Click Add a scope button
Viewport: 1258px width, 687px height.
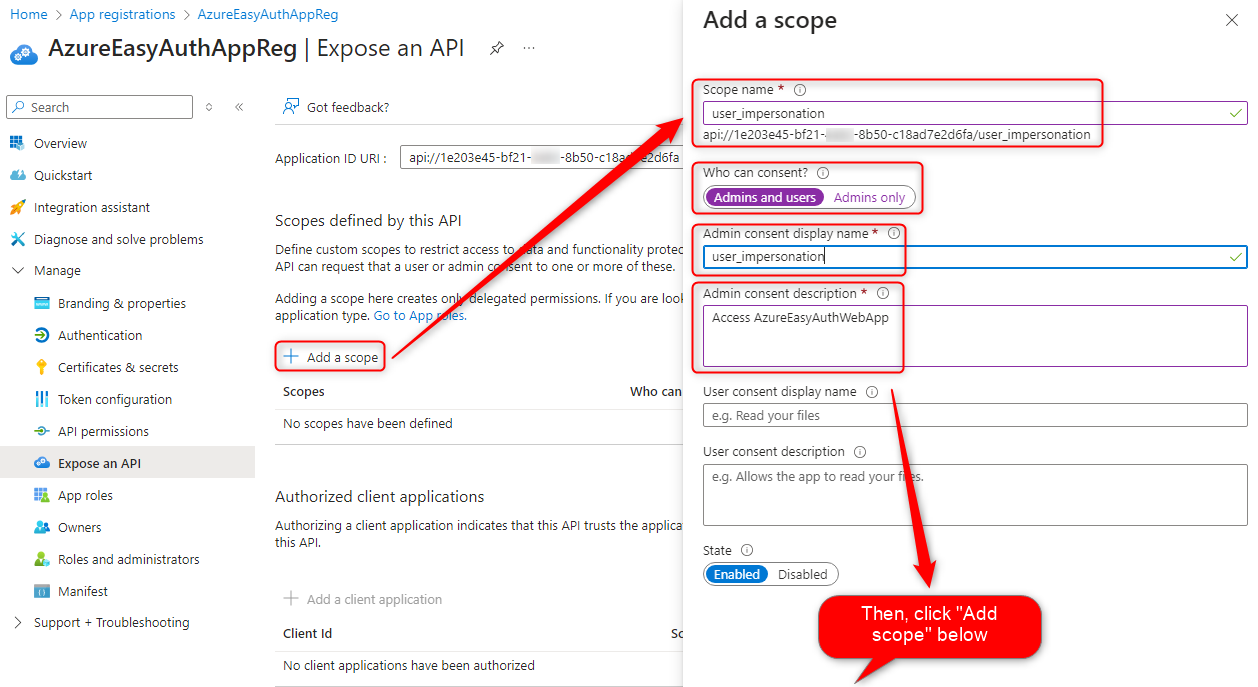[x=330, y=356]
